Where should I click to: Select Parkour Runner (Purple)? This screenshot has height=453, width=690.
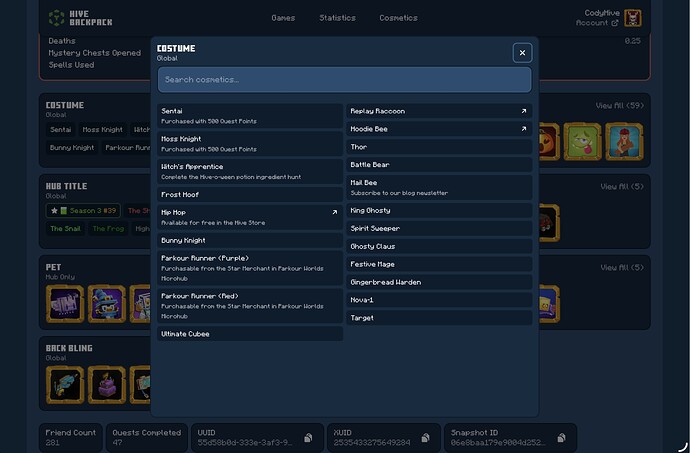coord(250,268)
